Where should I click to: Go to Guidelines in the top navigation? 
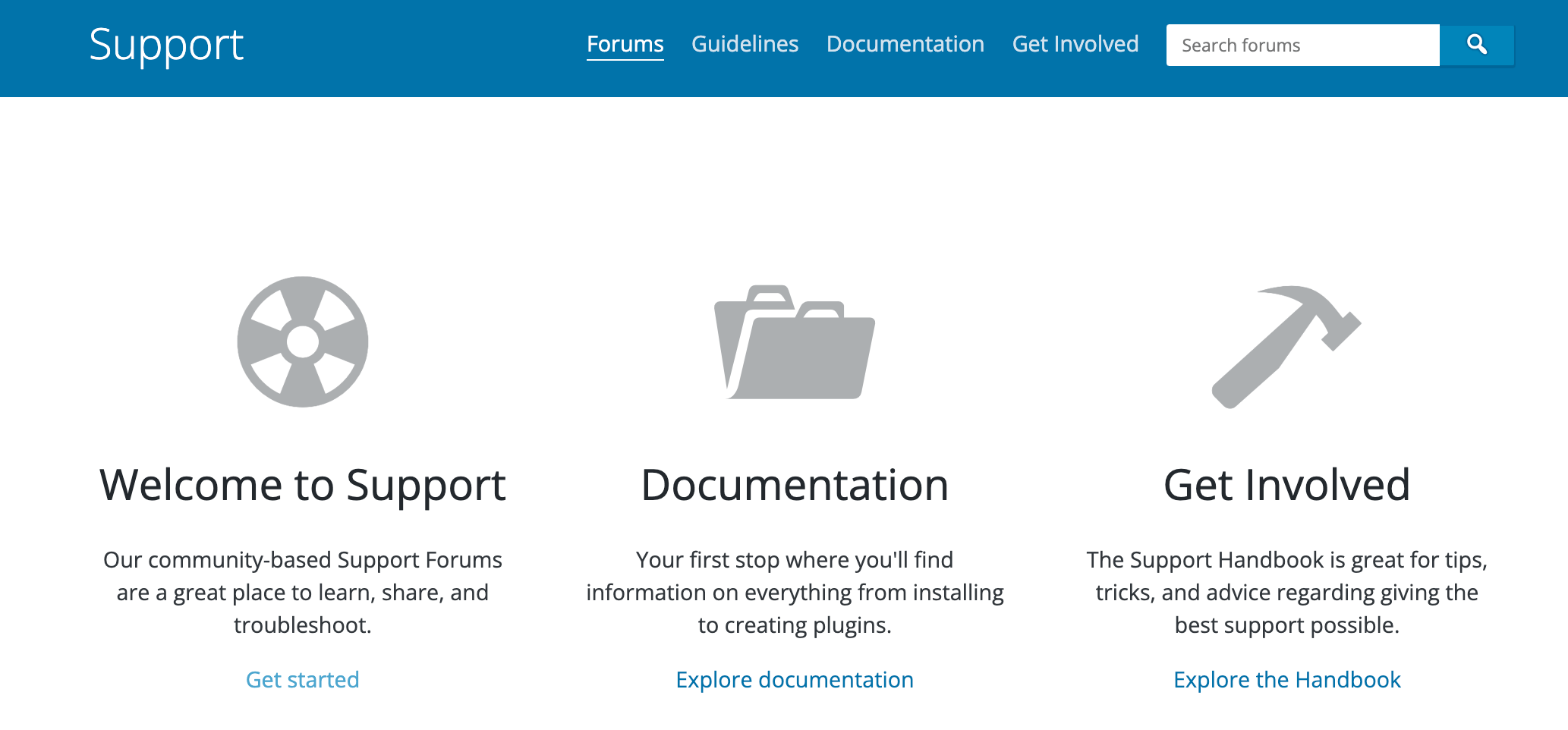coord(745,44)
